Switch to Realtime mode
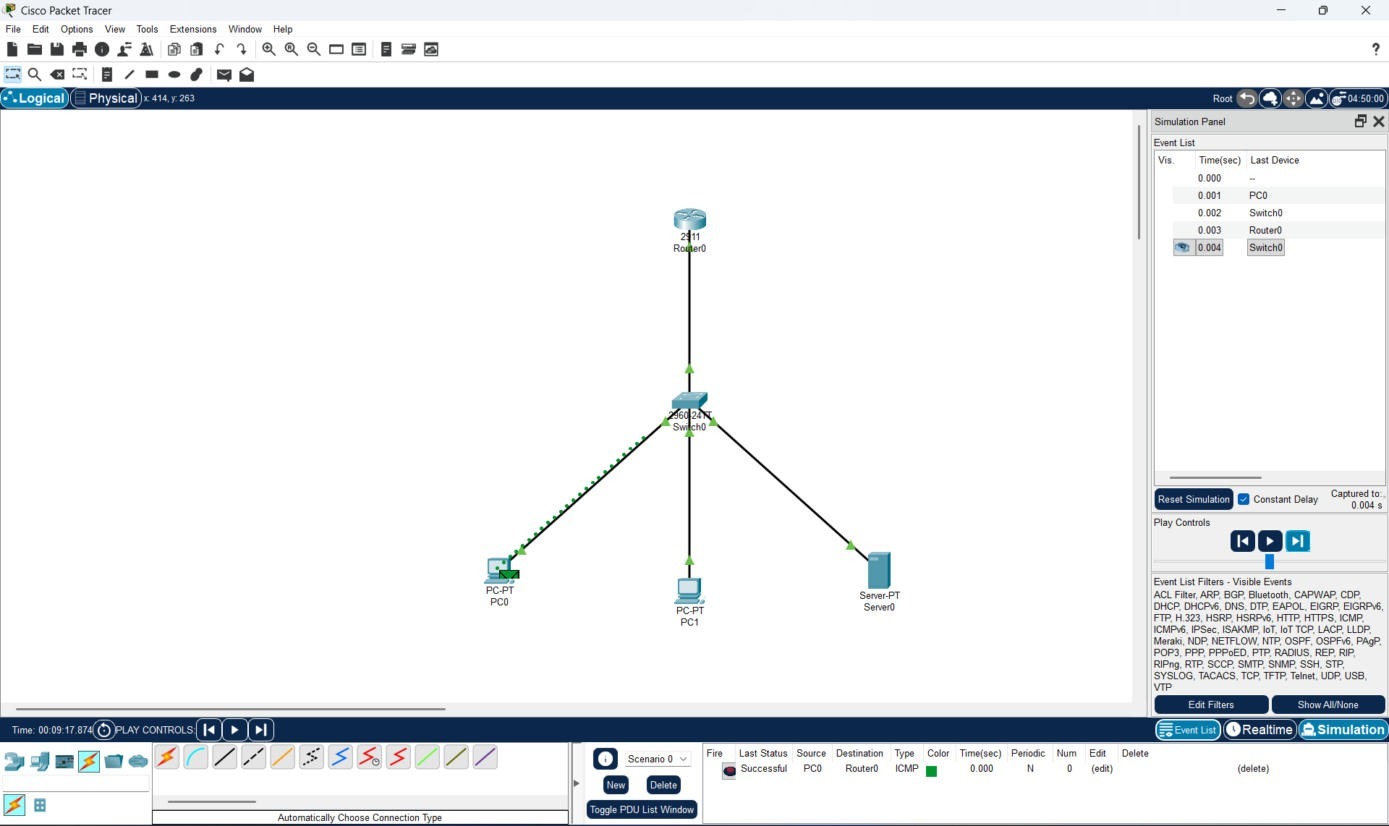Viewport: 1389px width, 826px height. pos(1259,730)
